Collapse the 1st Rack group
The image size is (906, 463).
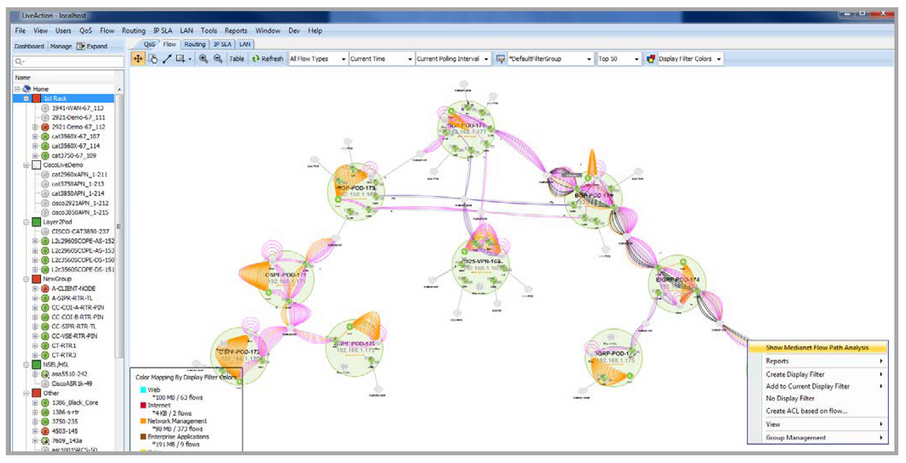(x=26, y=98)
